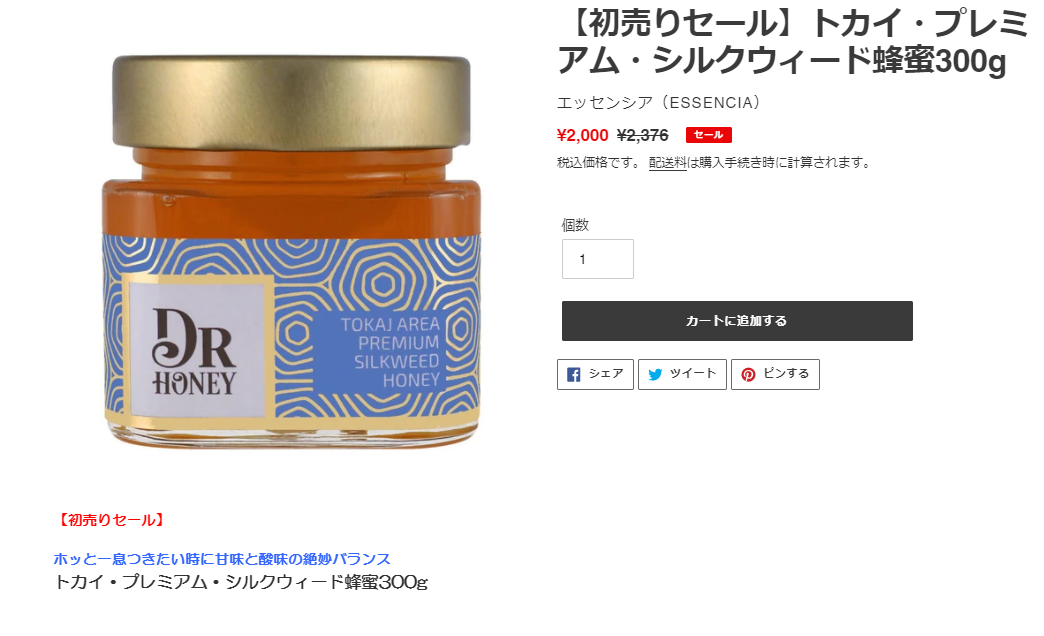Click the red 【初売りセール】 description text
Image resolution: width=1044 pixels, height=636 pixels.
click(110, 520)
